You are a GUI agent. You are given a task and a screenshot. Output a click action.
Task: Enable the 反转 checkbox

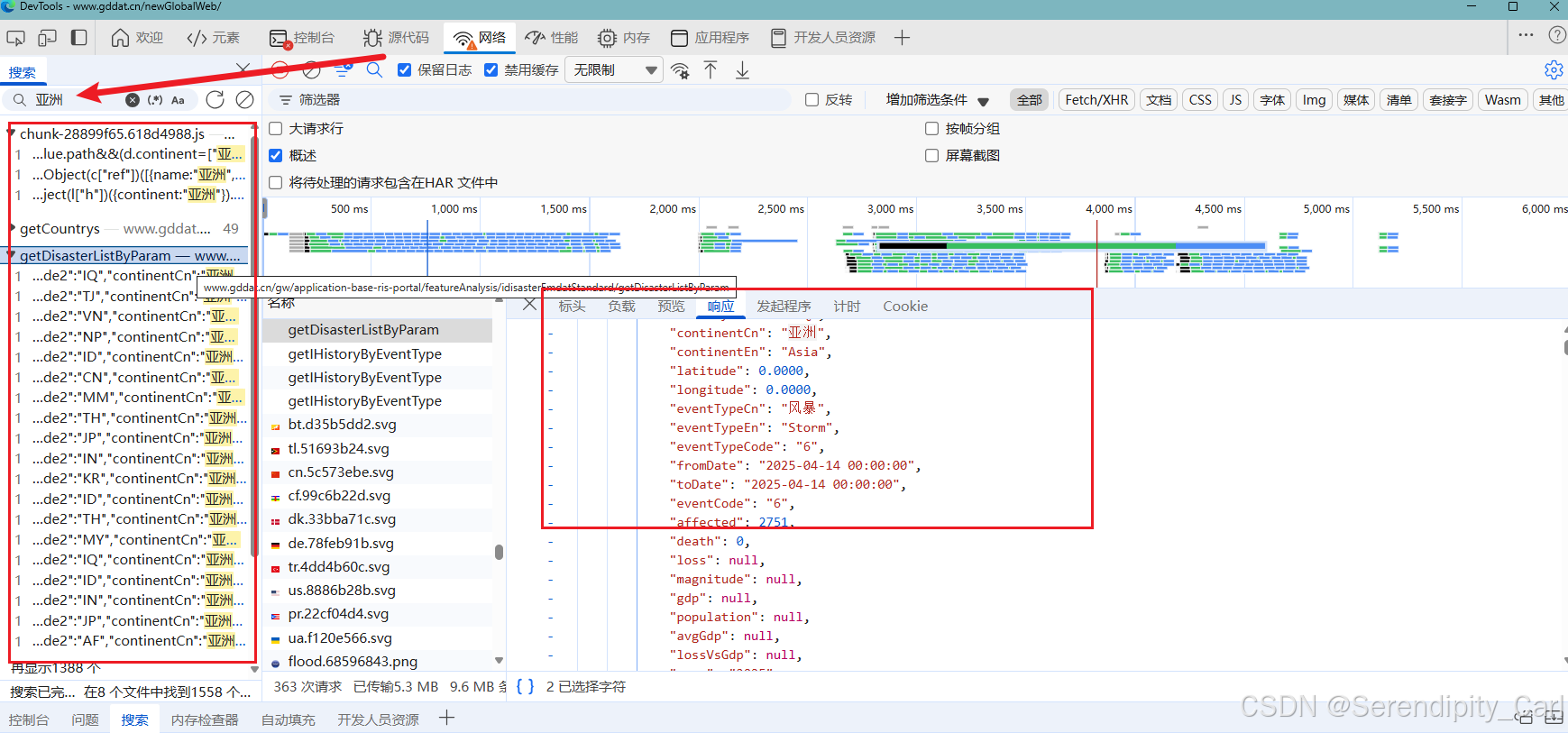[x=812, y=100]
